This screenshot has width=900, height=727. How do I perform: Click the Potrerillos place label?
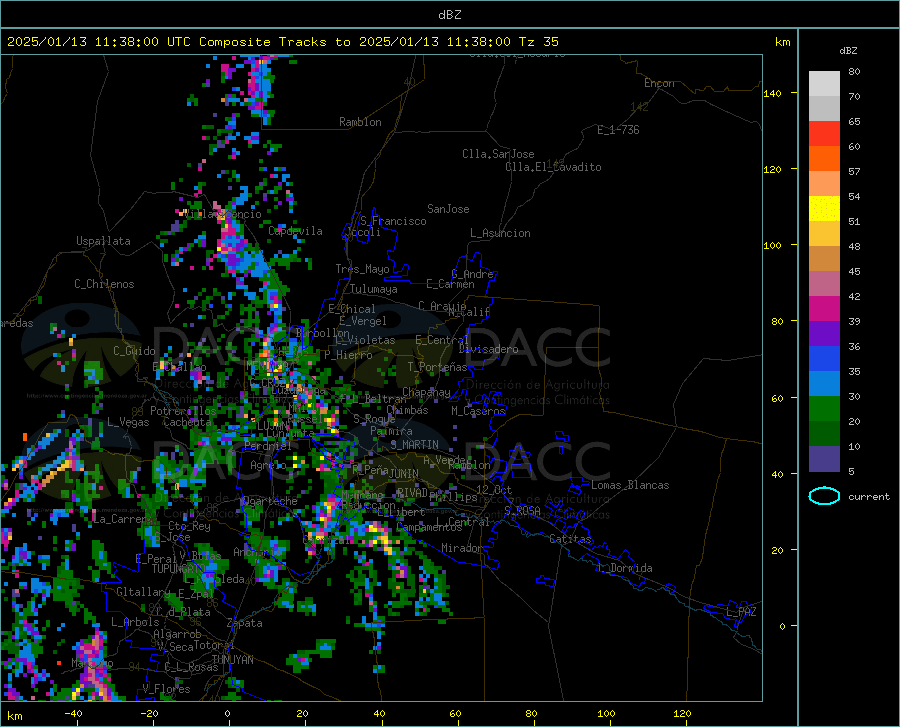(183, 411)
